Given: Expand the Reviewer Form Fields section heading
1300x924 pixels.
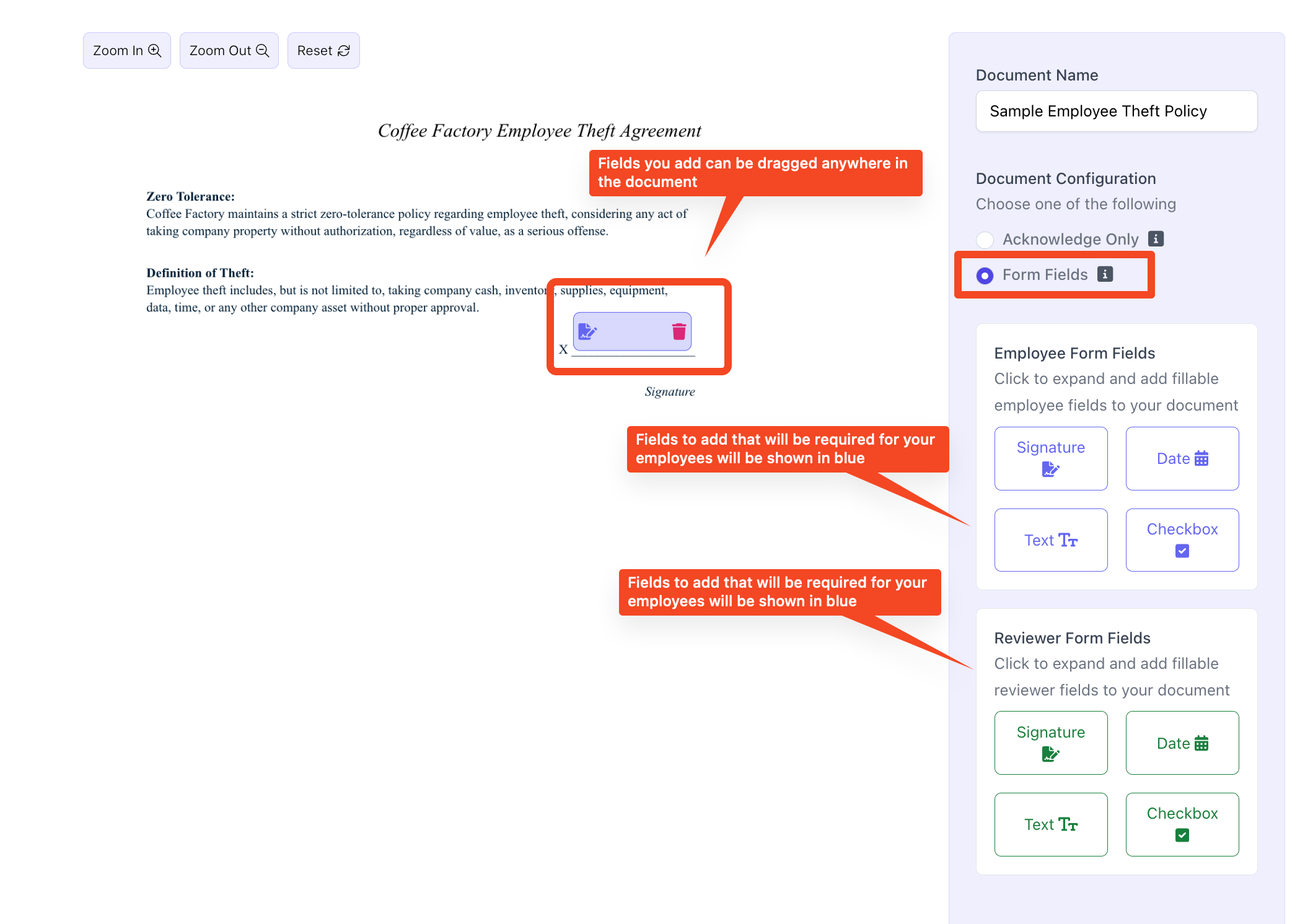Looking at the screenshot, I should point(1072,638).
